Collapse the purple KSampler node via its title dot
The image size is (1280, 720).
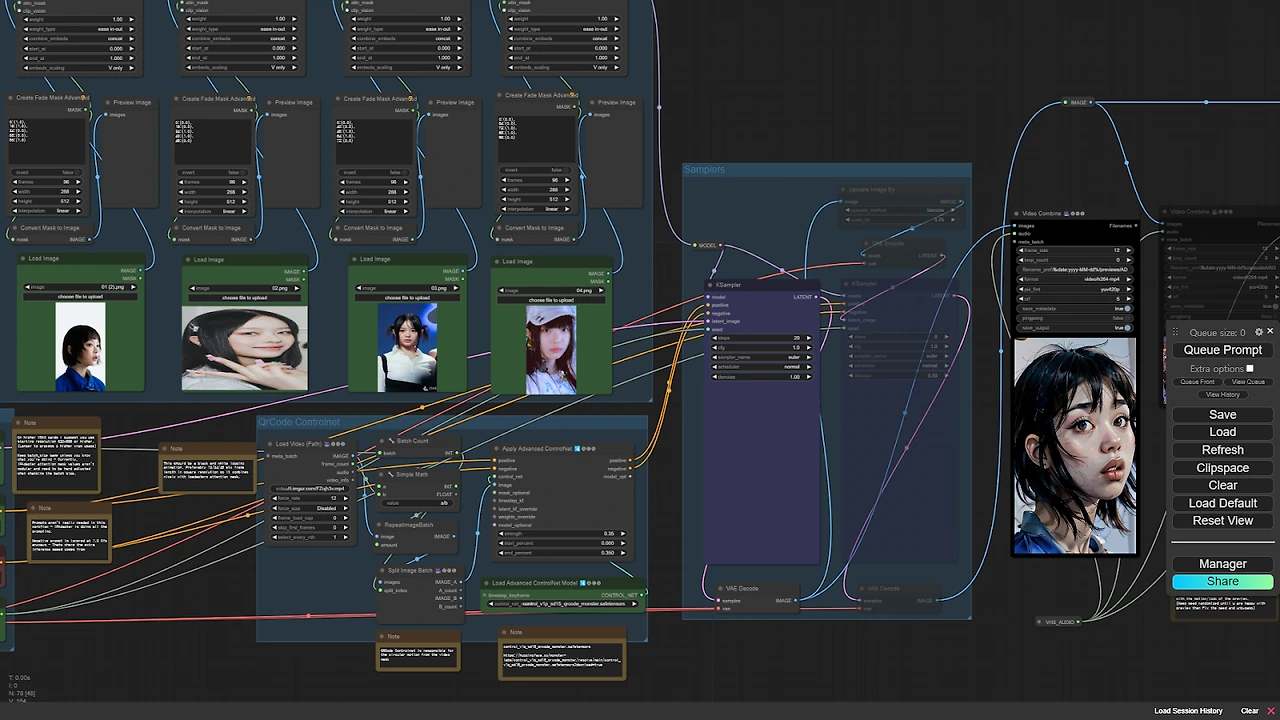point(711,285)
